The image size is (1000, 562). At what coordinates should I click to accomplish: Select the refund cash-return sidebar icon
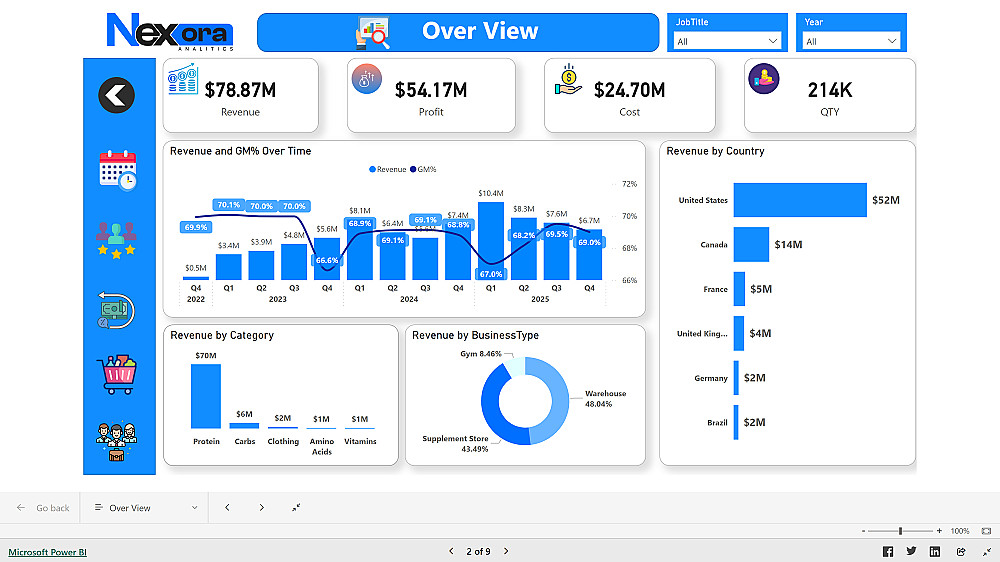[116, 311]
